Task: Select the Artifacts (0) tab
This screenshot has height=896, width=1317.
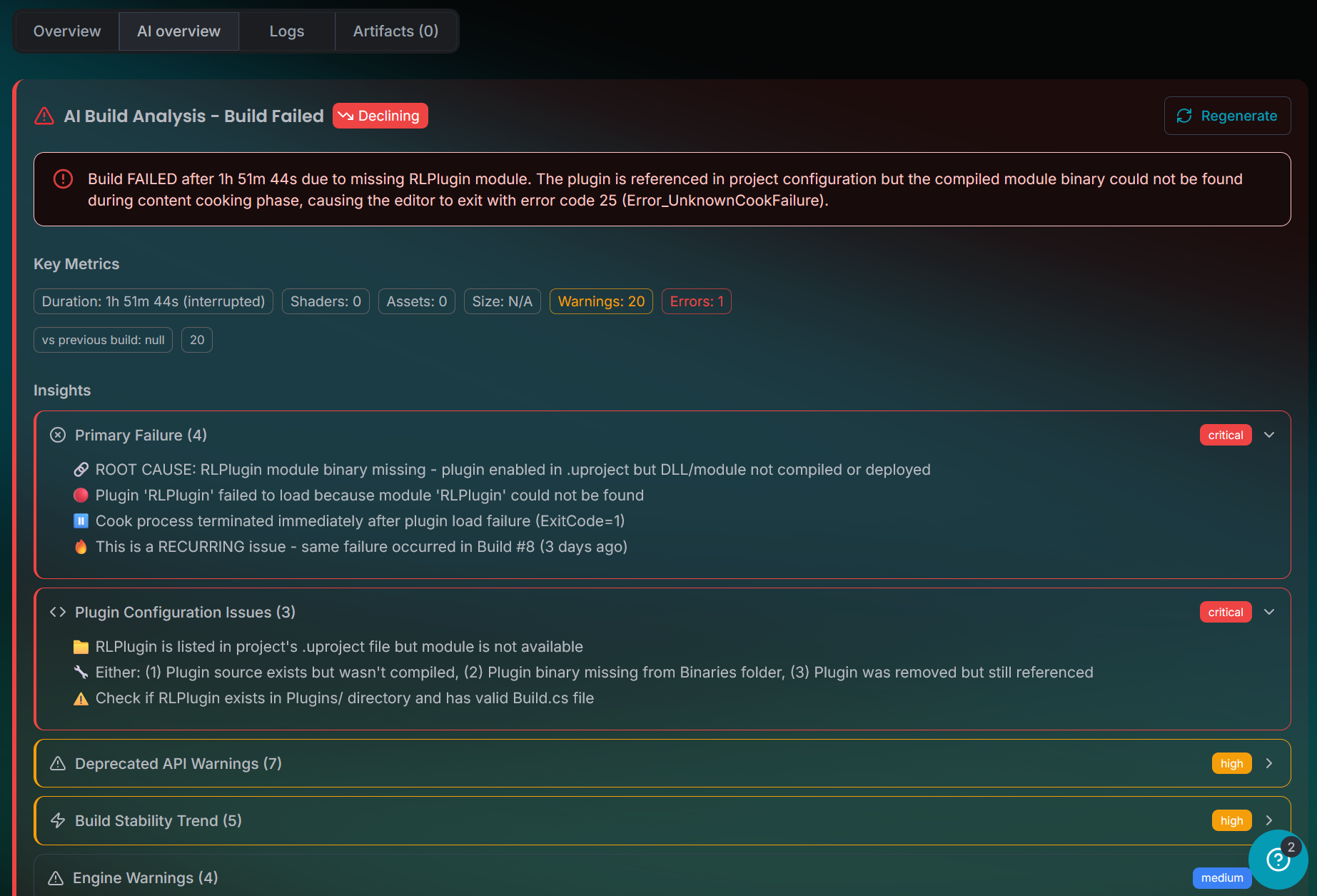Action: coord(395,31)
